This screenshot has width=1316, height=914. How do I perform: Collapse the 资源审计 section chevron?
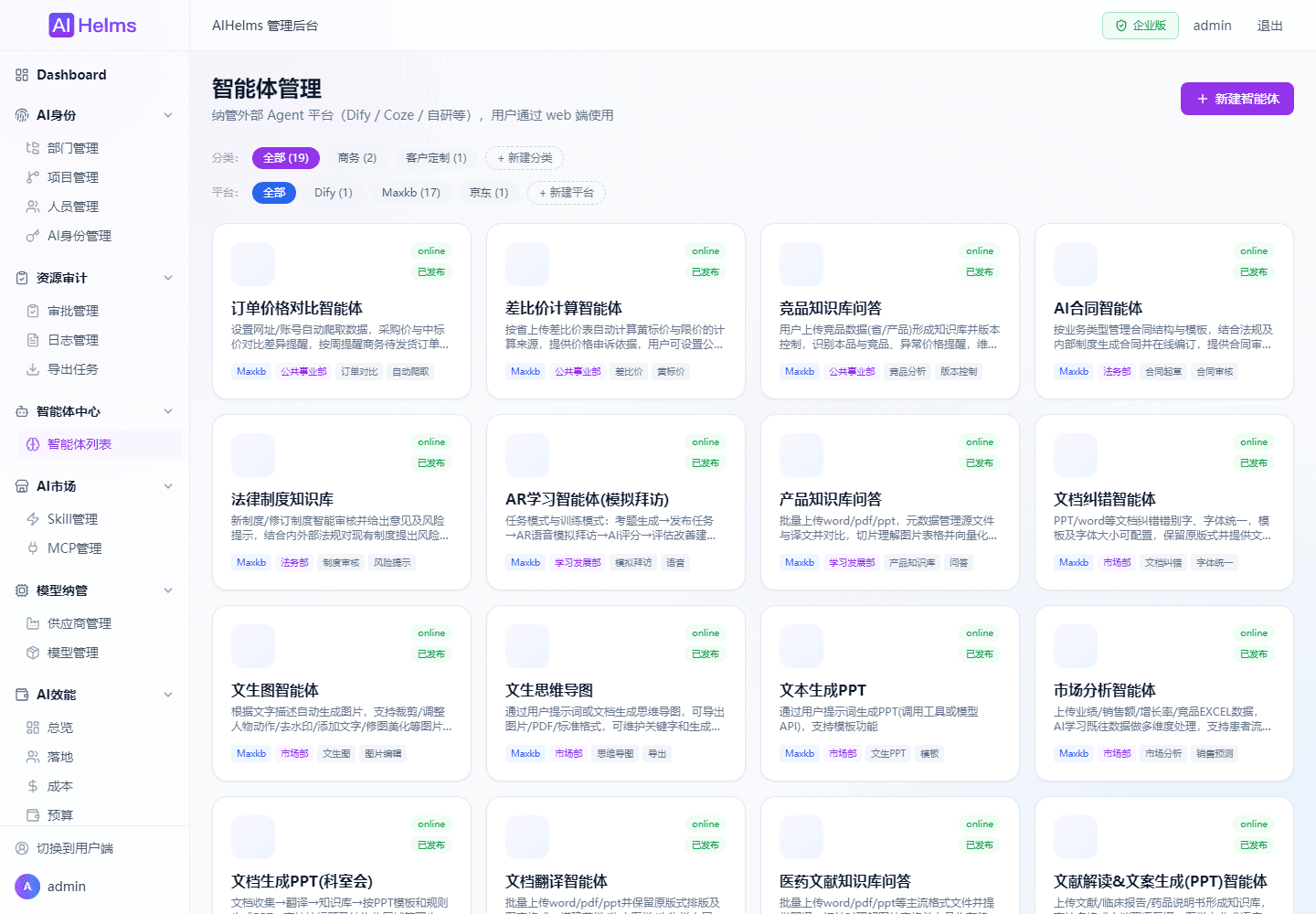(x=168, y=278)
